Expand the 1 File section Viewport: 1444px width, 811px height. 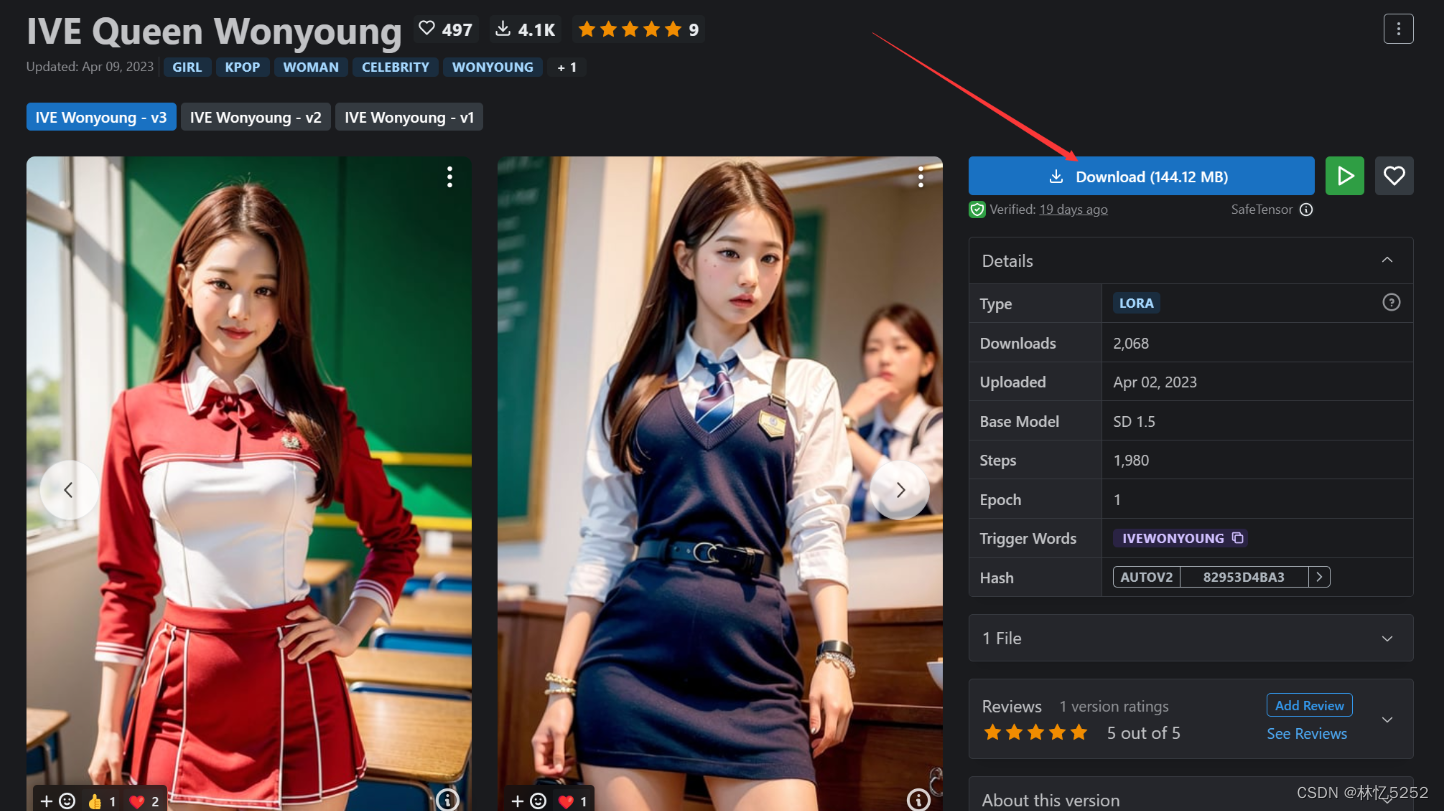[x=1387, y=638]
